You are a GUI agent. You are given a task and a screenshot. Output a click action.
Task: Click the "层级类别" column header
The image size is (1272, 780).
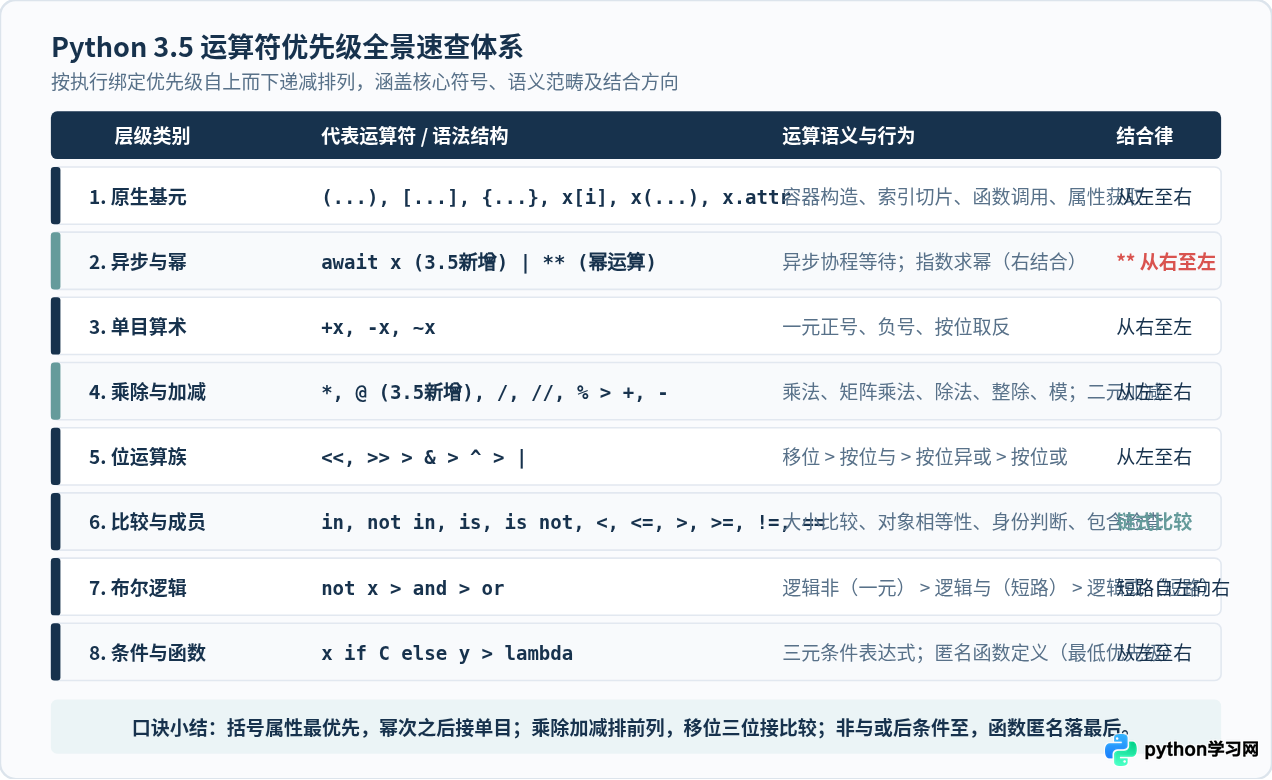tap(152, 136)
